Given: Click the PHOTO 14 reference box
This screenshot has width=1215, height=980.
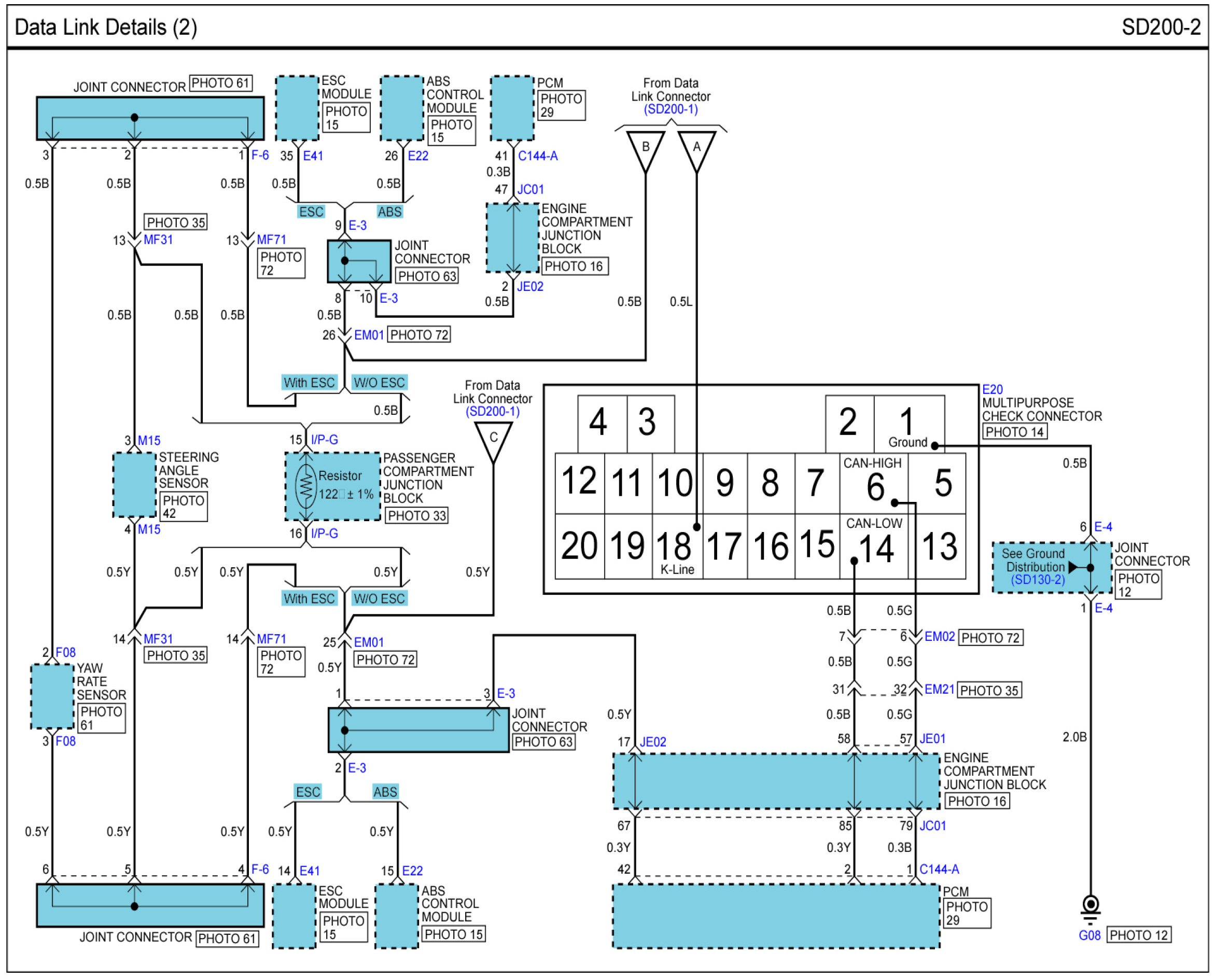Looking at the screenshot, I should [1014, 432].
